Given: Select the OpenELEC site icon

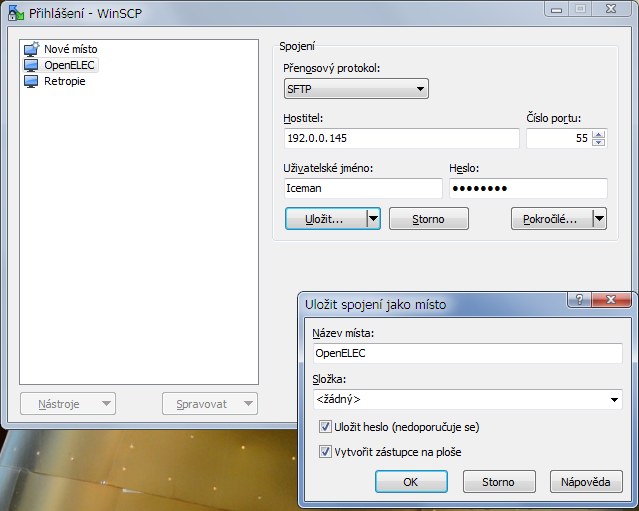Looking at the screenshot, I should click(32, 65).
